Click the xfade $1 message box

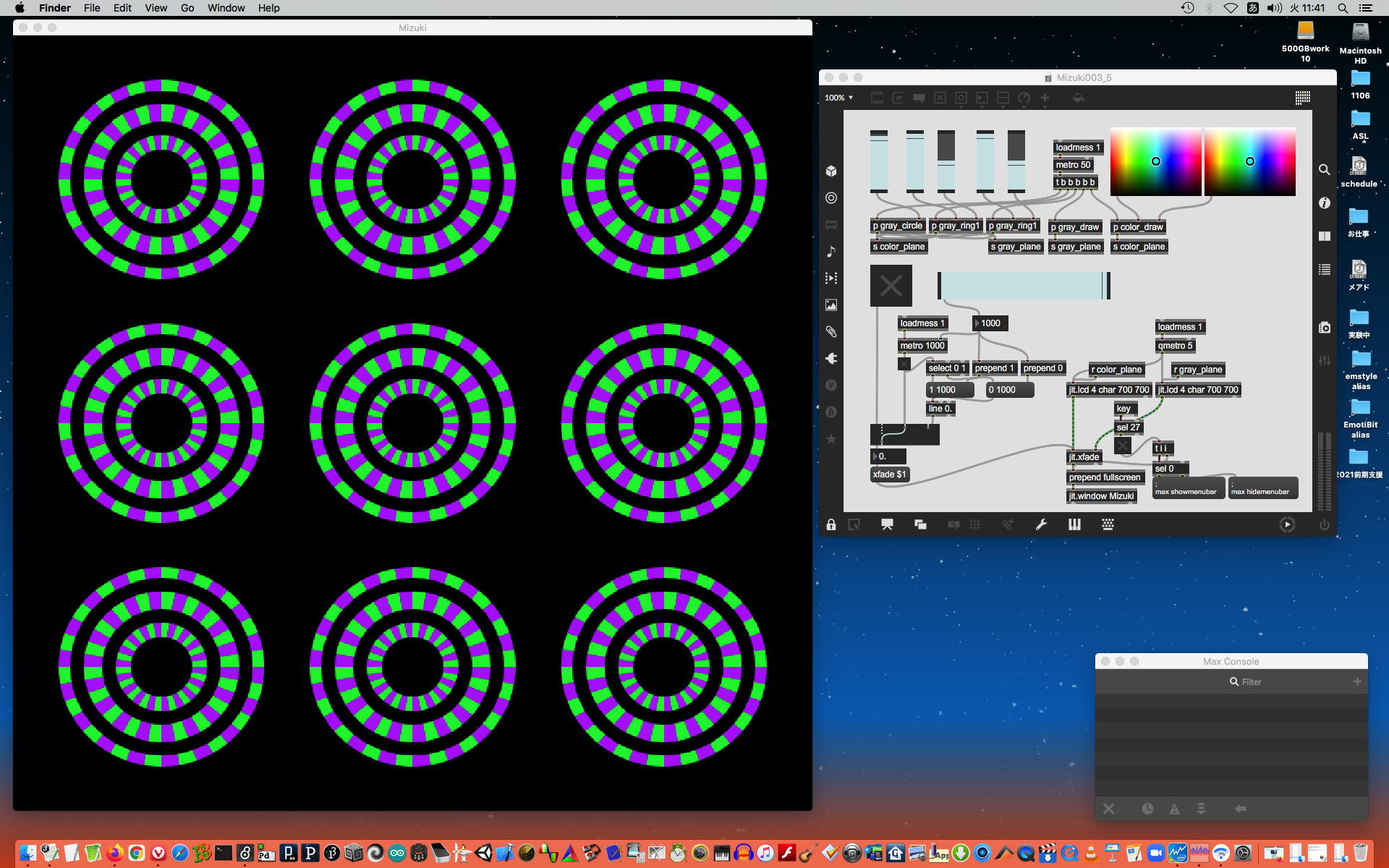point(889,475)
